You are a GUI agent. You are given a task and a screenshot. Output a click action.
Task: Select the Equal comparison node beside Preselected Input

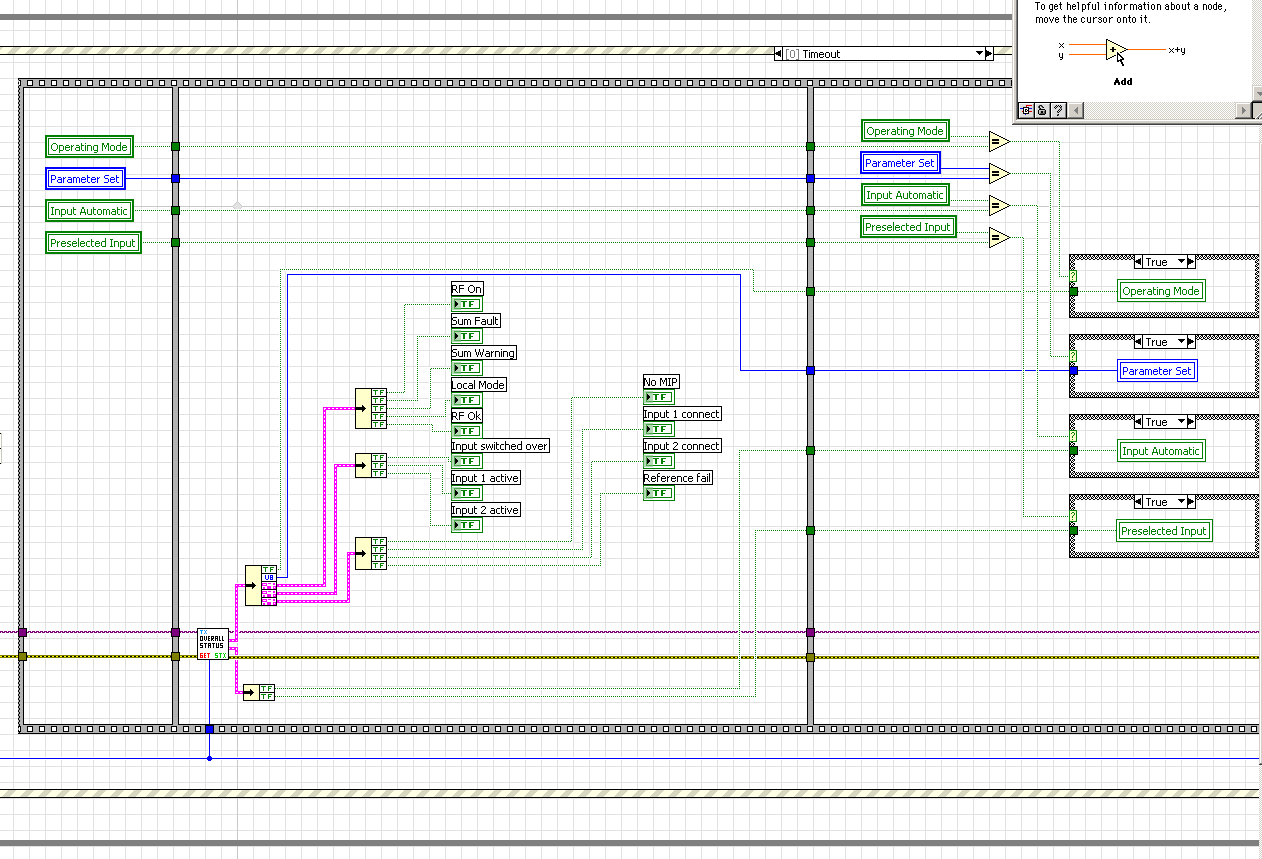pos(998,238)
